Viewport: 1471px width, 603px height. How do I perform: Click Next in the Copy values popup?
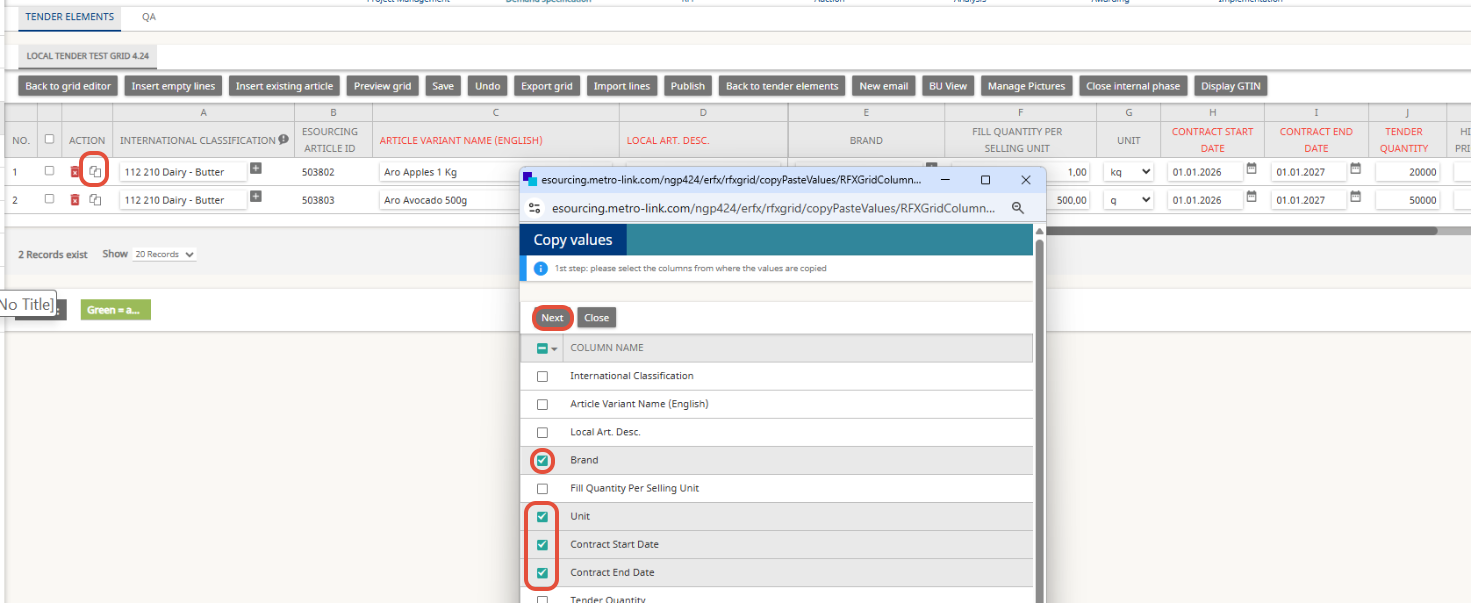tap(552, 318)
